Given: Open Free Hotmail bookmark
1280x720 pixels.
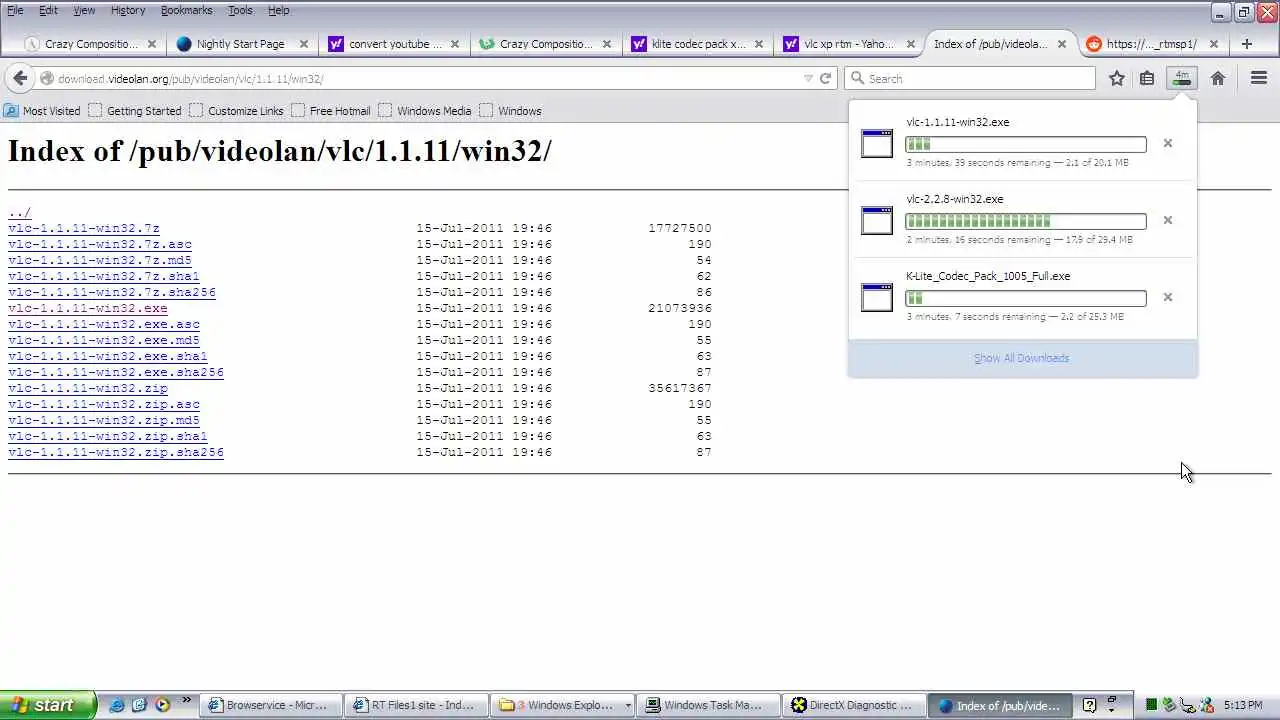Looking at the screenshot, I should [330, 111].
